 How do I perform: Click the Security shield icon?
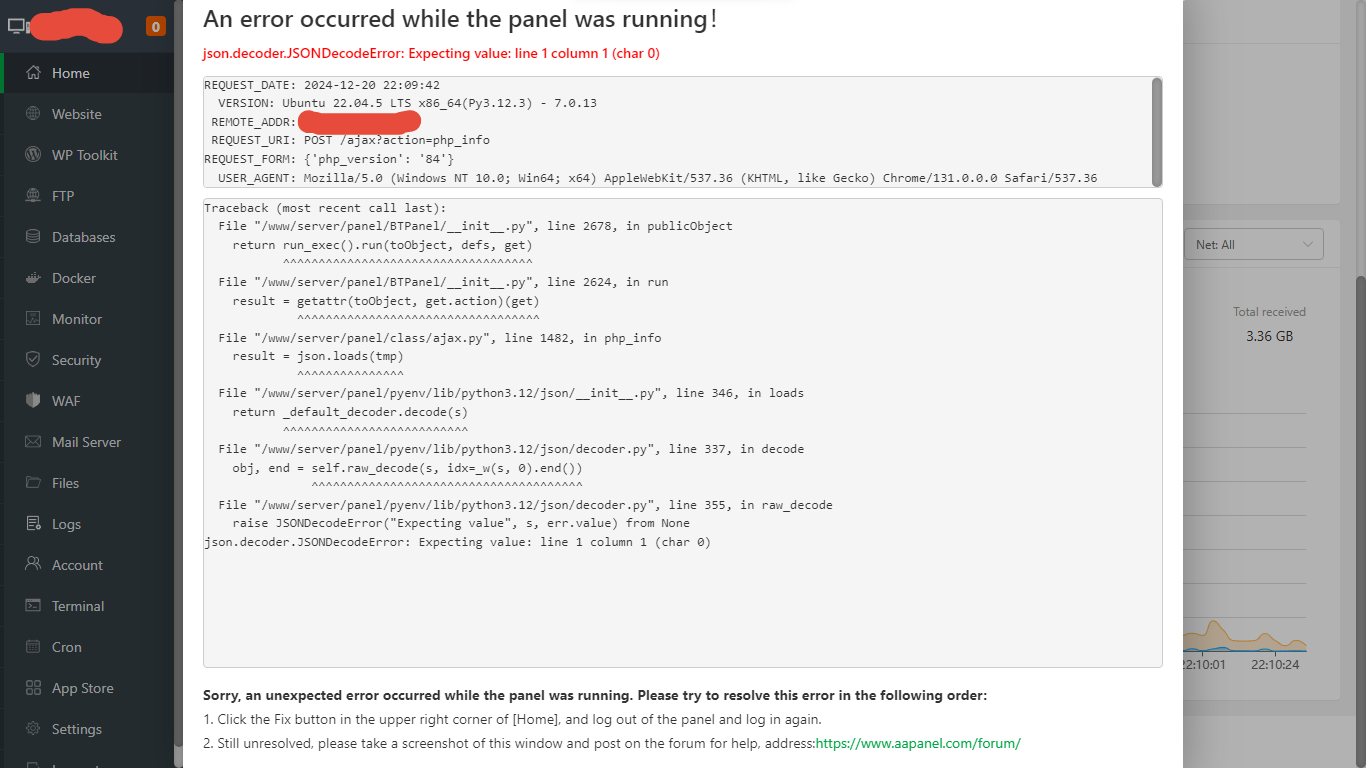click(33, 360)
